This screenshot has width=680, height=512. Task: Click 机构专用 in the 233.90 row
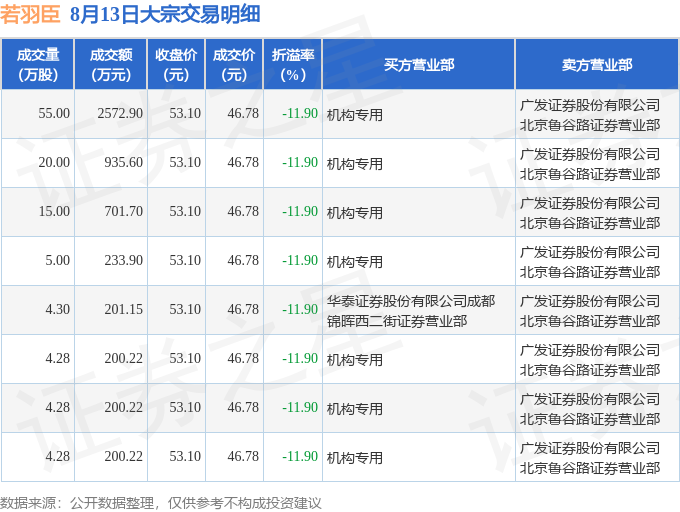[355, 262]
